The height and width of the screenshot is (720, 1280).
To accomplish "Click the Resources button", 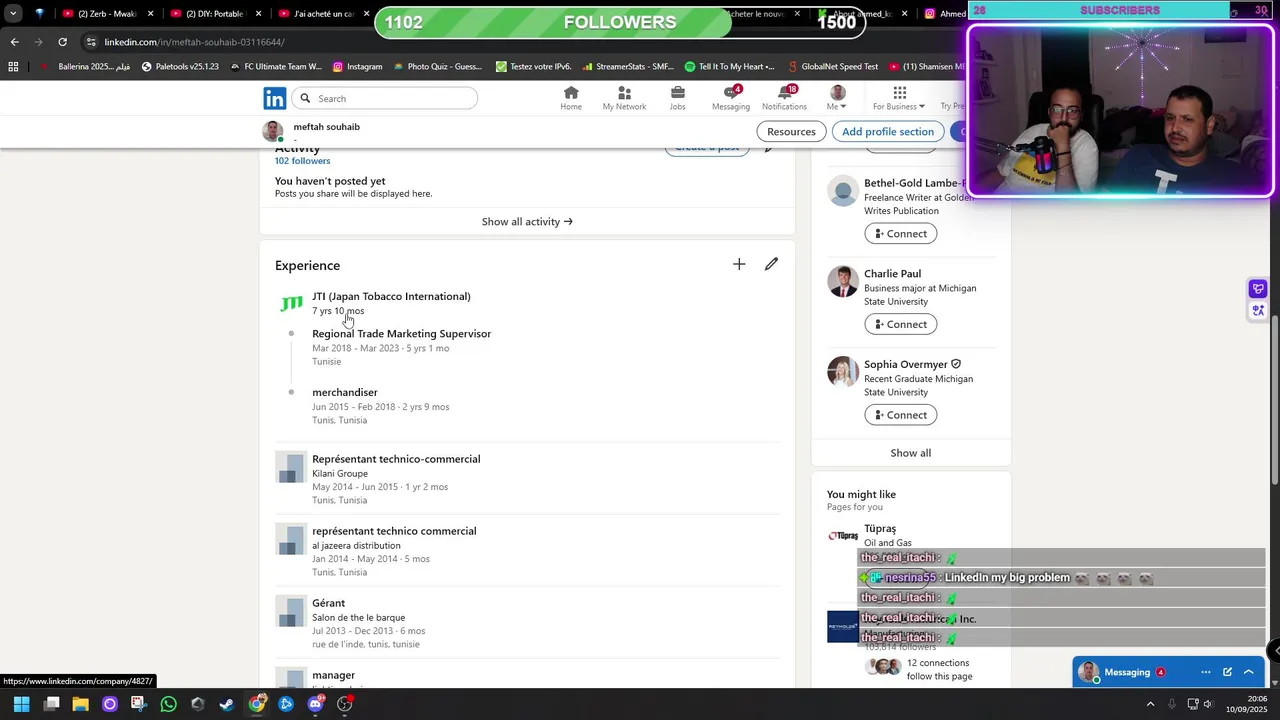I will pos(792,131).
